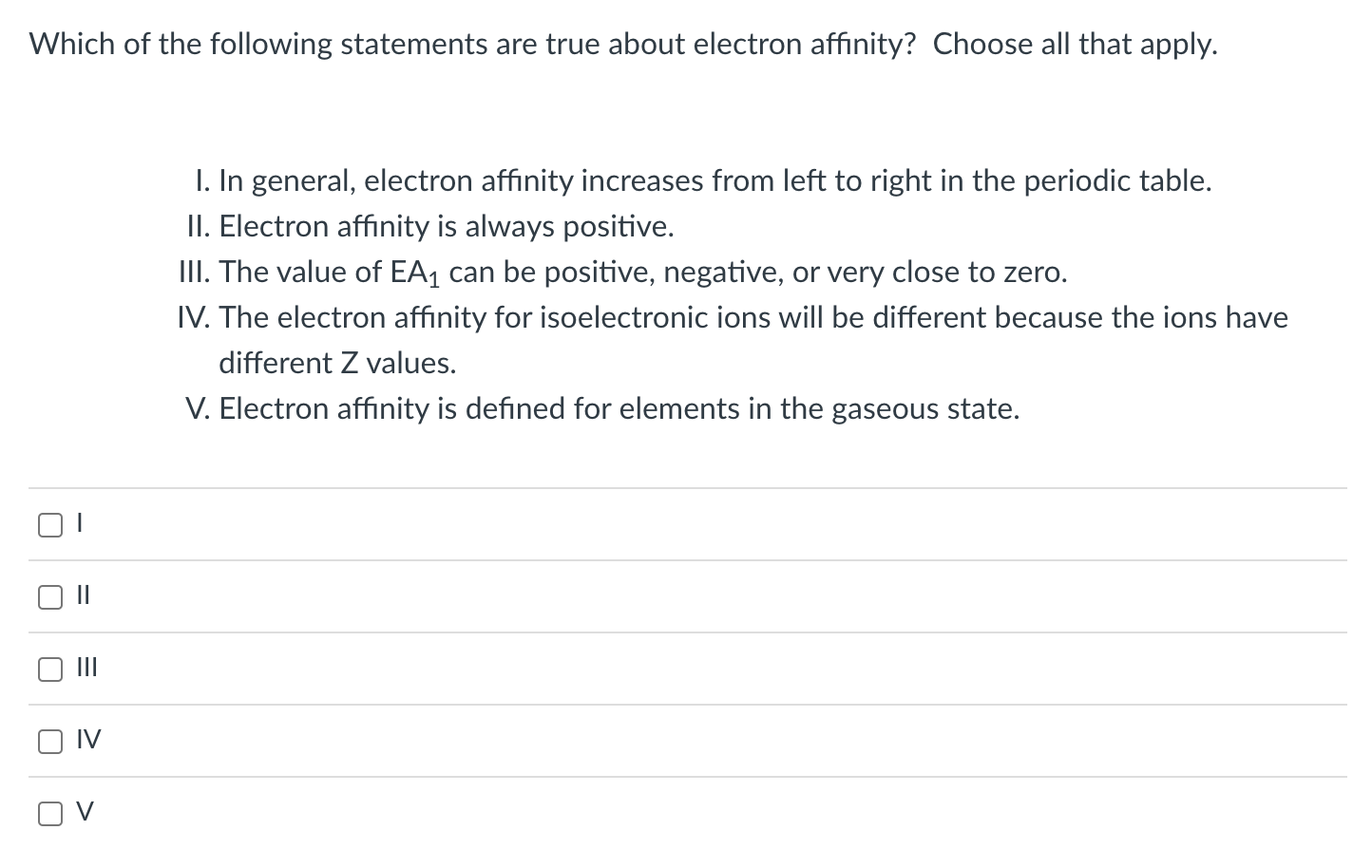The height and width of the screenshot is (868, 1372).
Task: Click the 'Choose all that apply' text
Action: 1076,44
